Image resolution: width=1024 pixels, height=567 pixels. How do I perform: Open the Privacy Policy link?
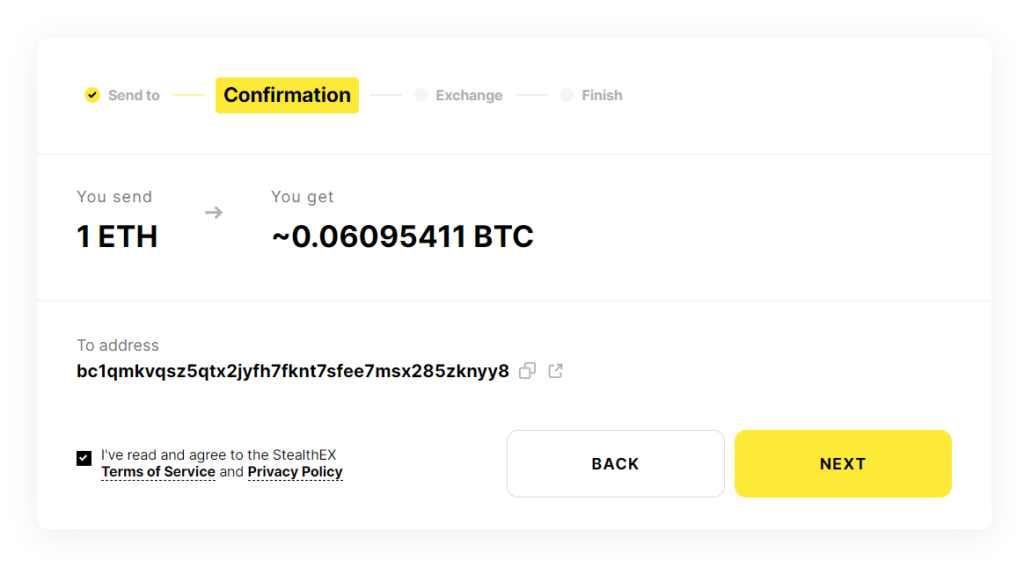295,472
